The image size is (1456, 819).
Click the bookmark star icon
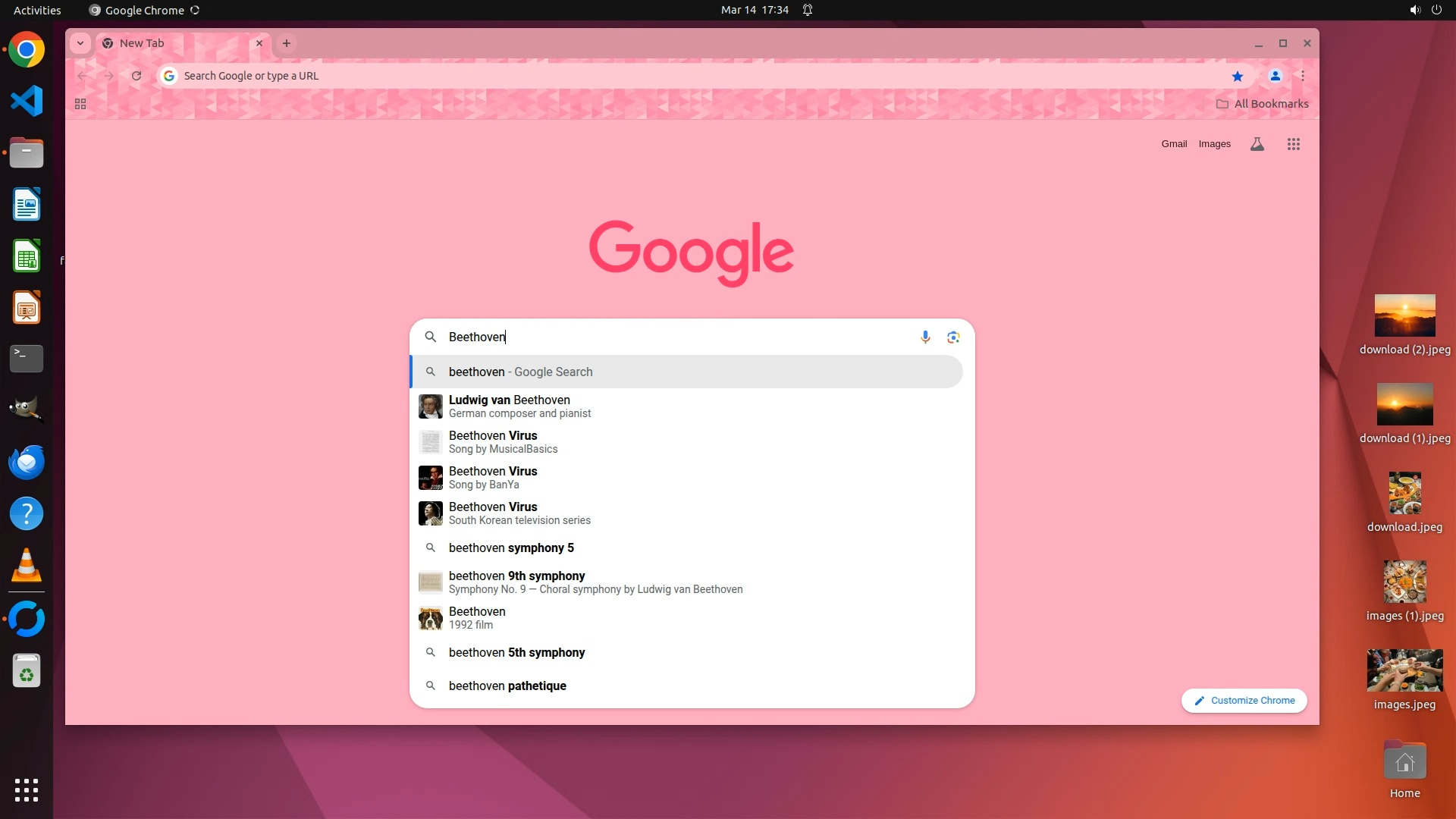(1238, 76)
